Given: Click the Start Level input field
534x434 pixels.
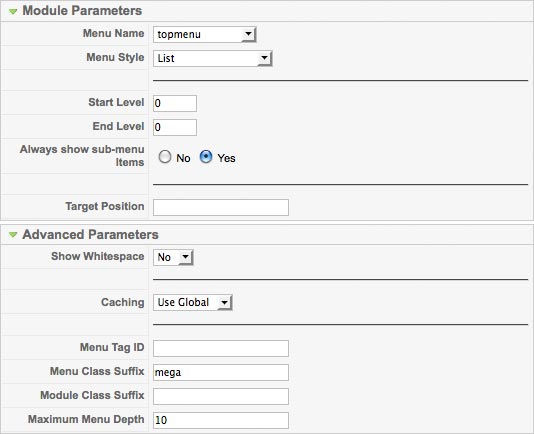Looking at the screenshot, I should point(175,103).
